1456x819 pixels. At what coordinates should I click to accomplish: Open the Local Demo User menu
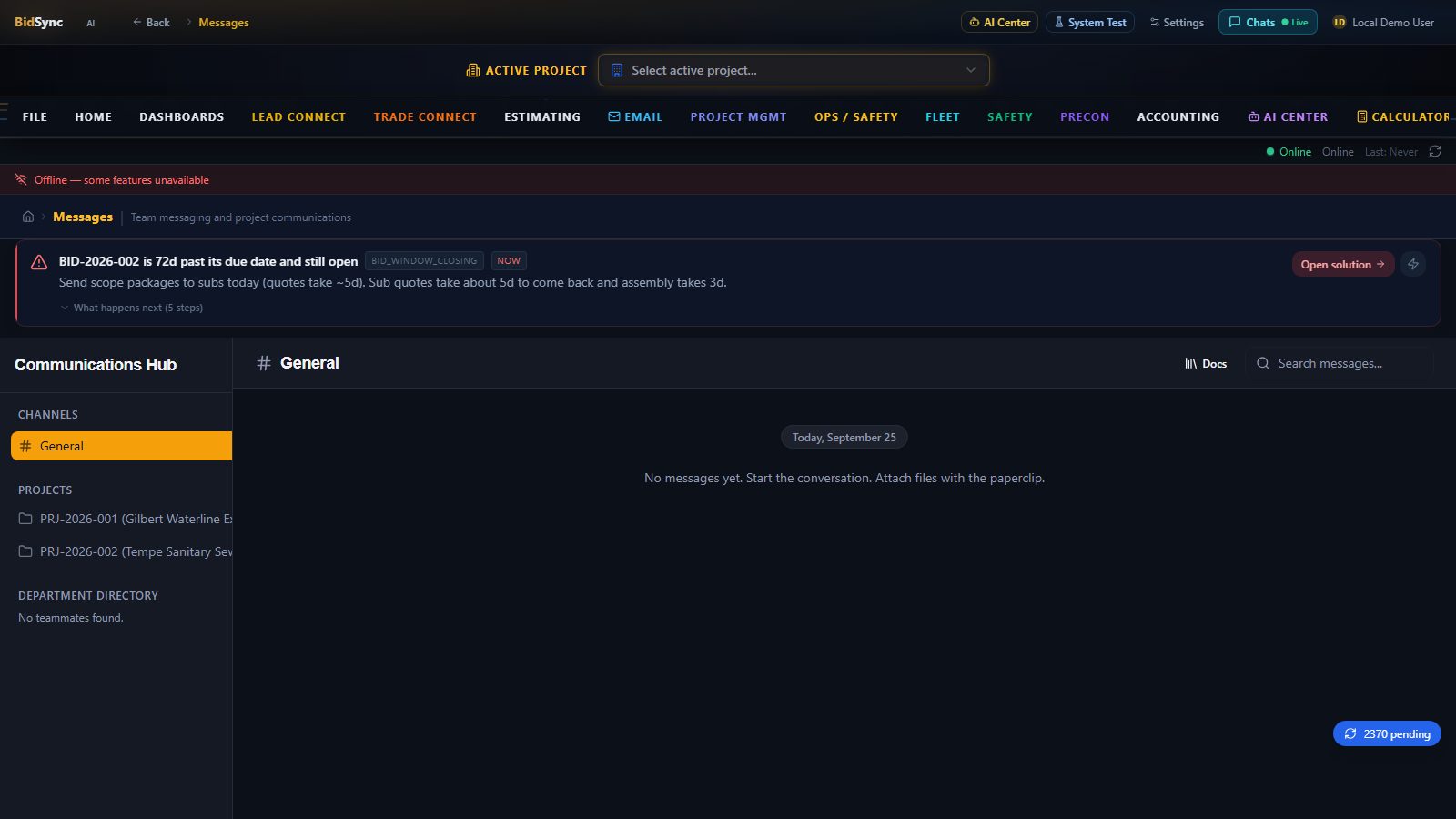point(1383,22)
